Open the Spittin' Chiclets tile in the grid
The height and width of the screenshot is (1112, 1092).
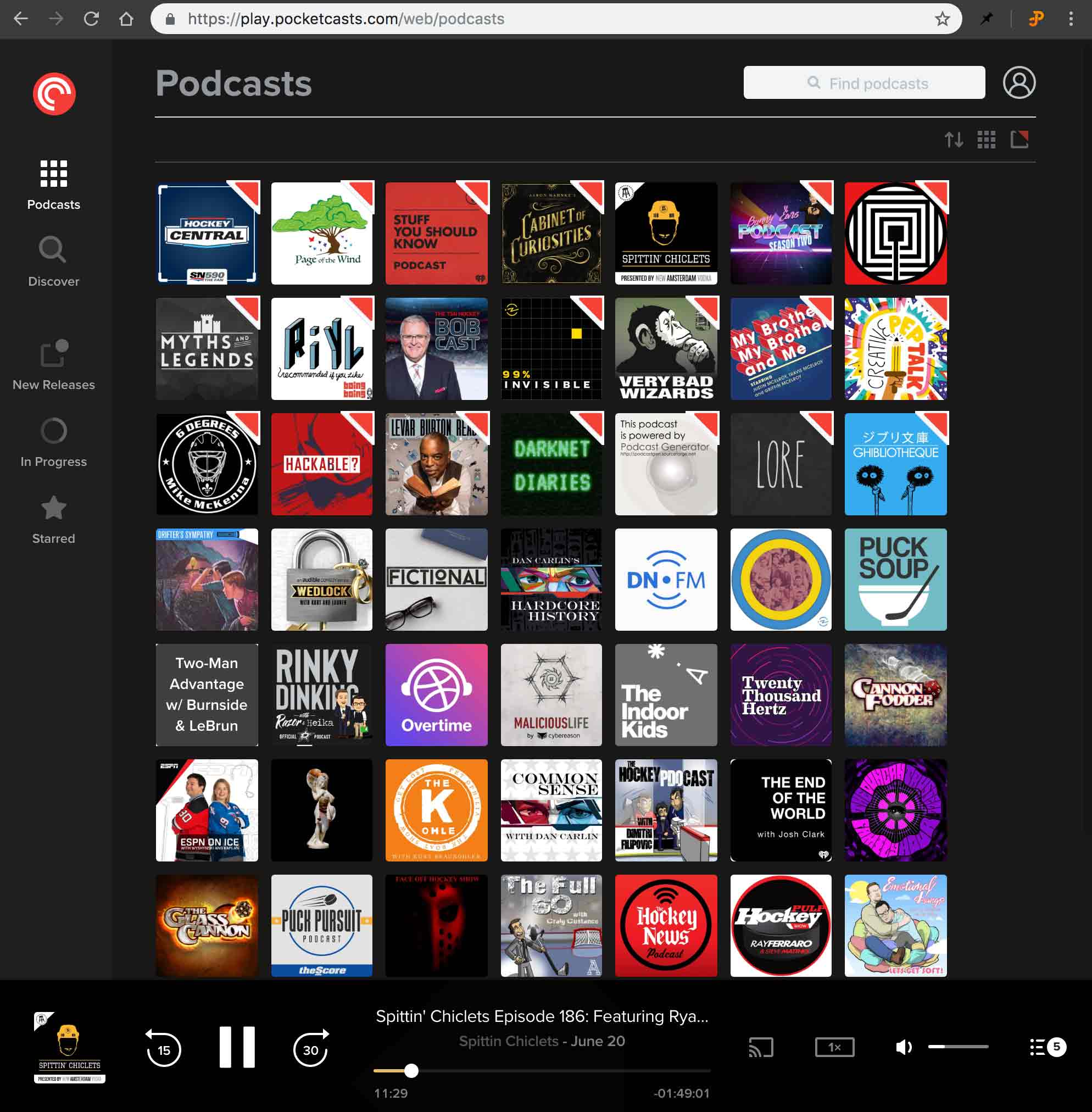[x=666, y=233]
